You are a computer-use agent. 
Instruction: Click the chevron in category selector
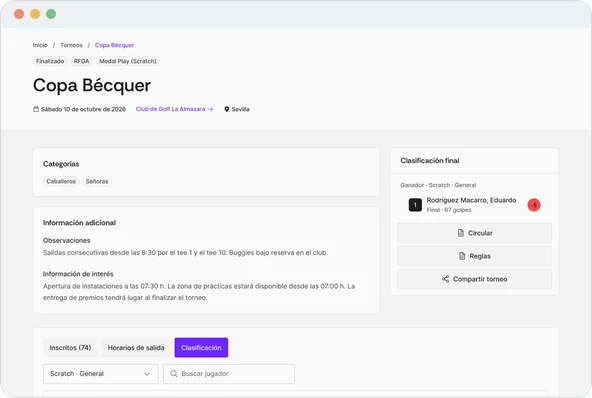pos(147,374)
